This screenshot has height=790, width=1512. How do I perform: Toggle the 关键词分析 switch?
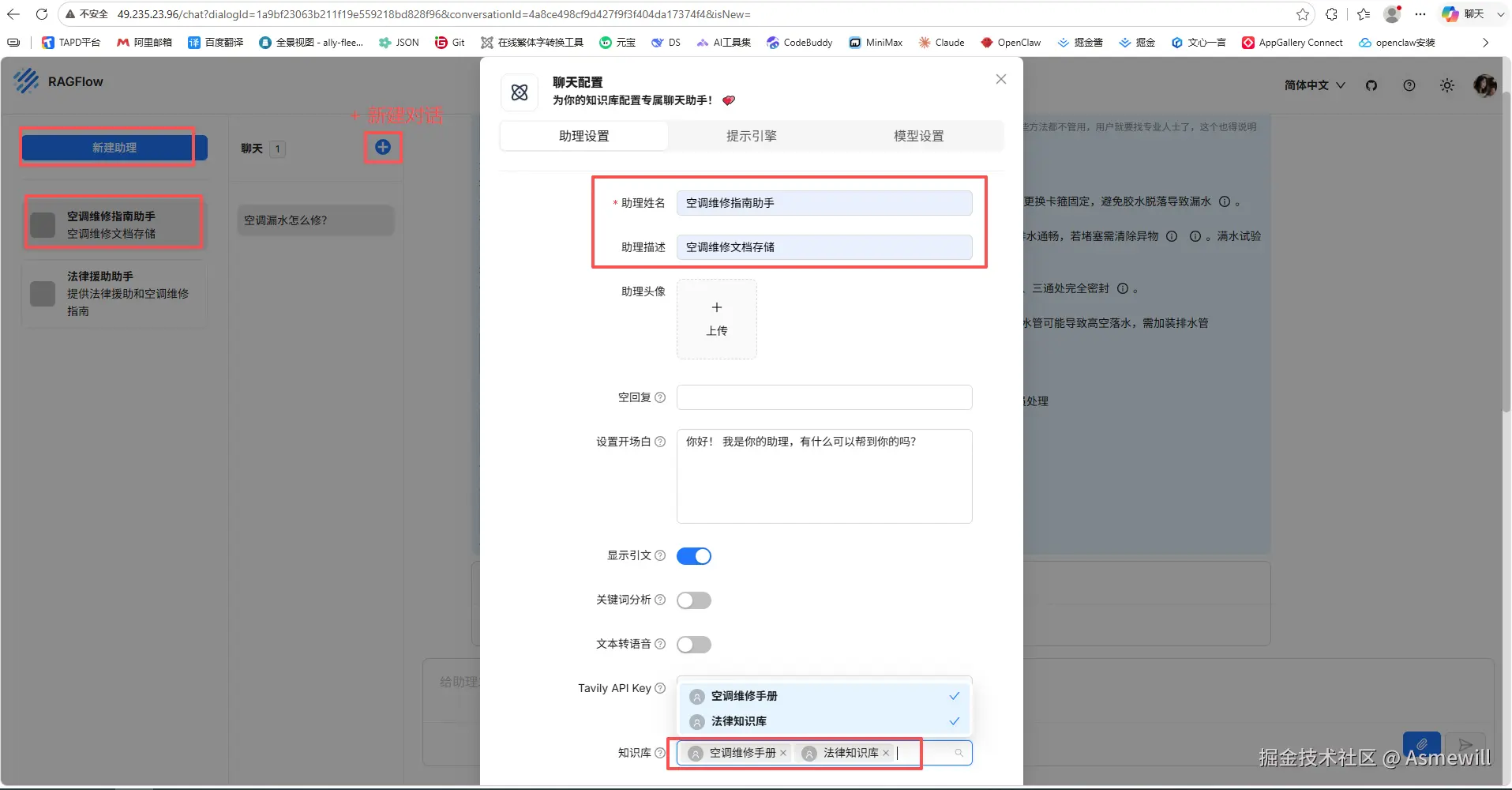[x=694, y=600]
